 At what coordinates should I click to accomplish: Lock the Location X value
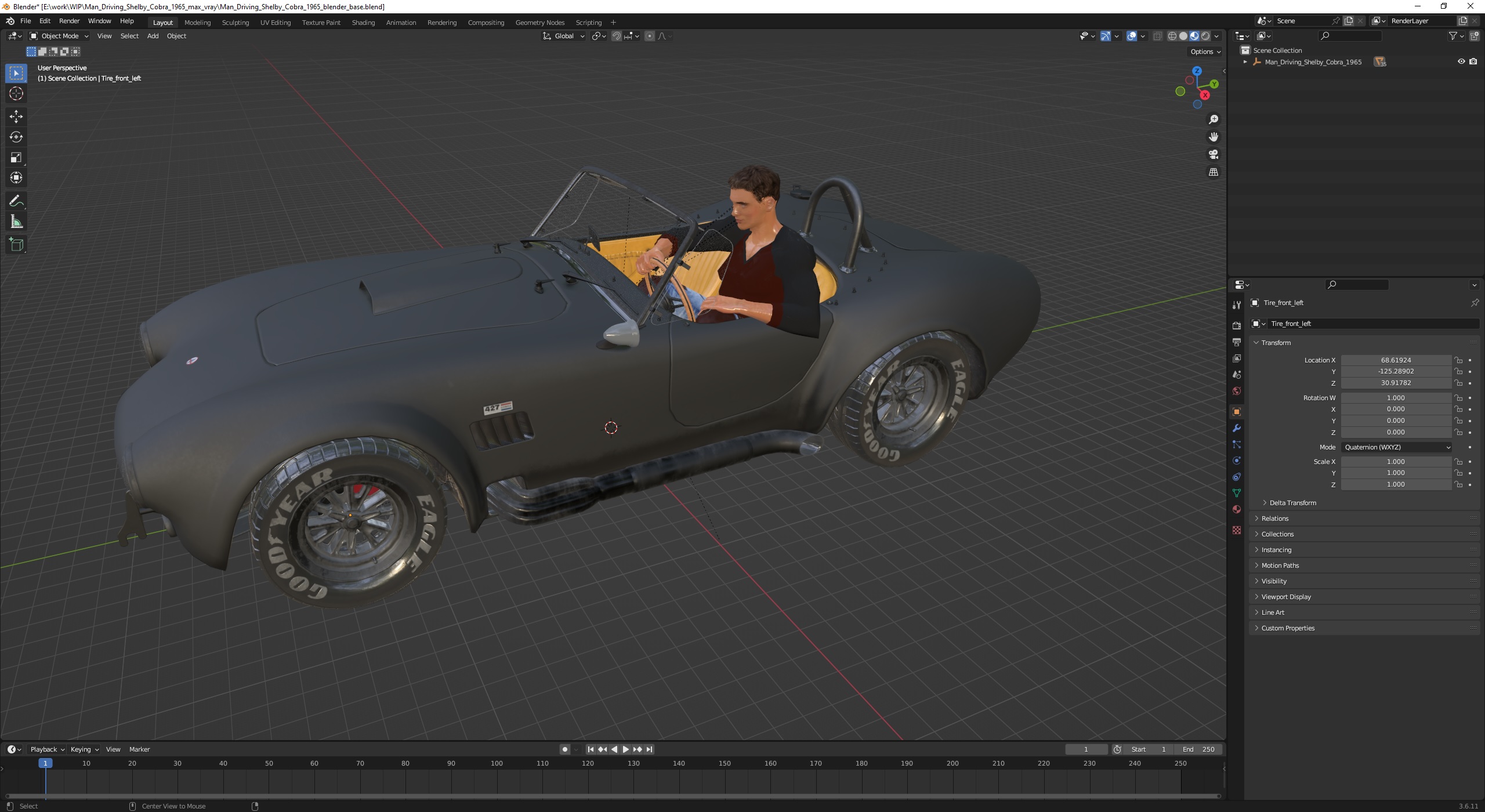point(1458,360)
